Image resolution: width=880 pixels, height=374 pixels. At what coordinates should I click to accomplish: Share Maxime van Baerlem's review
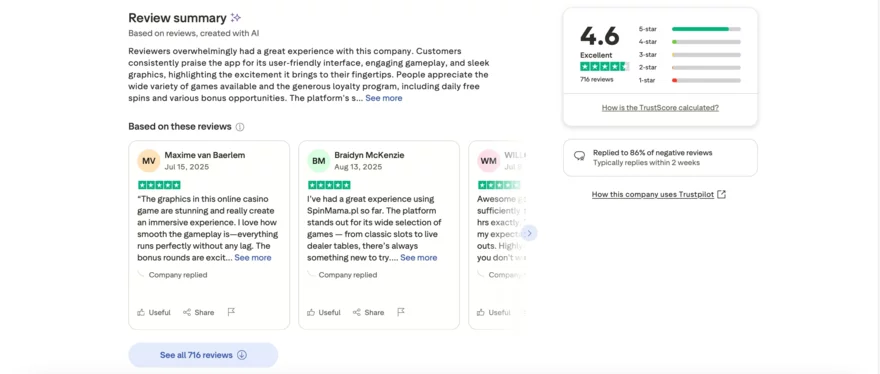click(199, 312)
